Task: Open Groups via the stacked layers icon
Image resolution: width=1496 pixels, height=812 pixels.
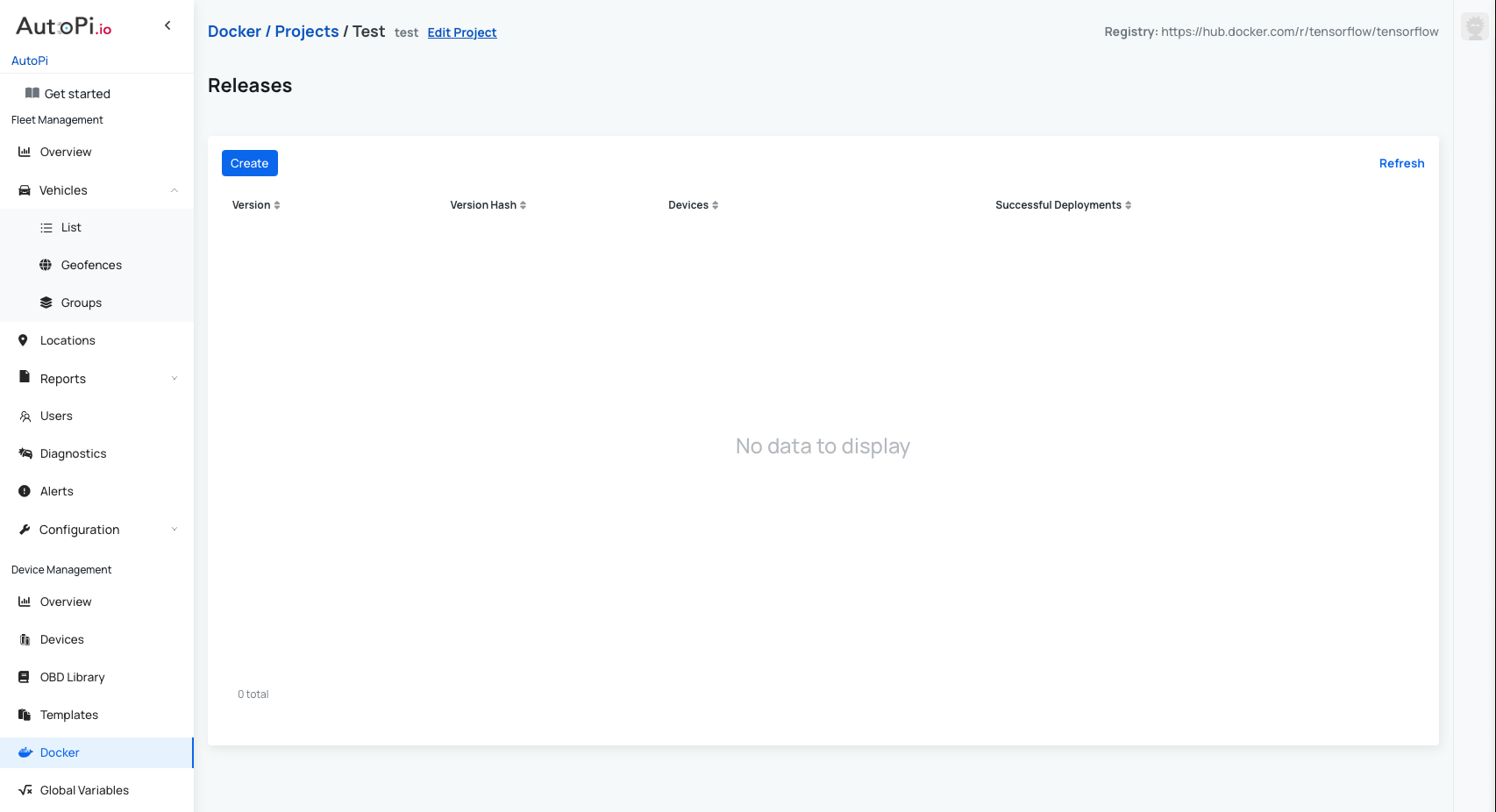Action: coord(46,303)
